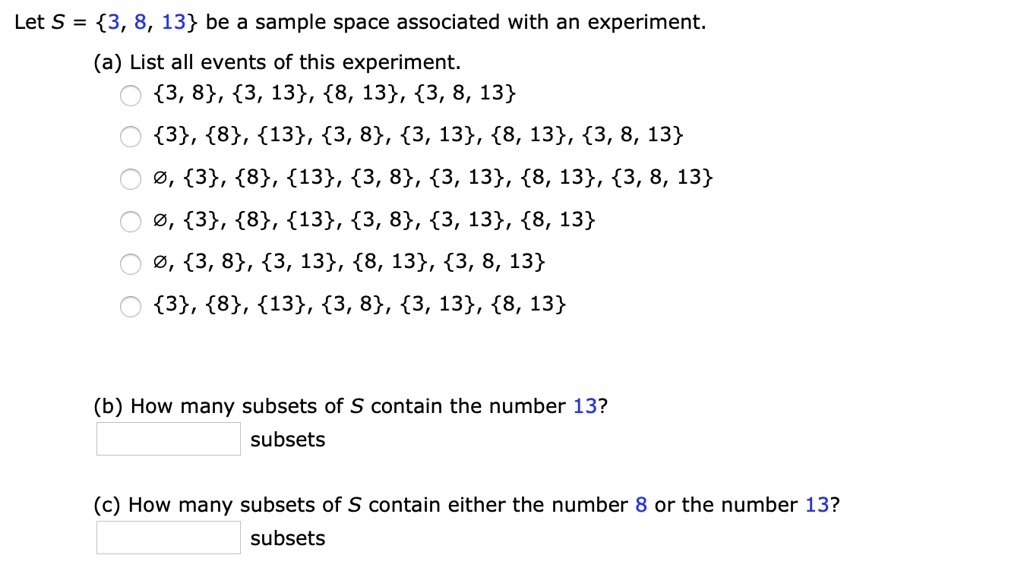Select the radio for the option listing all eight events

click(132, 180)
